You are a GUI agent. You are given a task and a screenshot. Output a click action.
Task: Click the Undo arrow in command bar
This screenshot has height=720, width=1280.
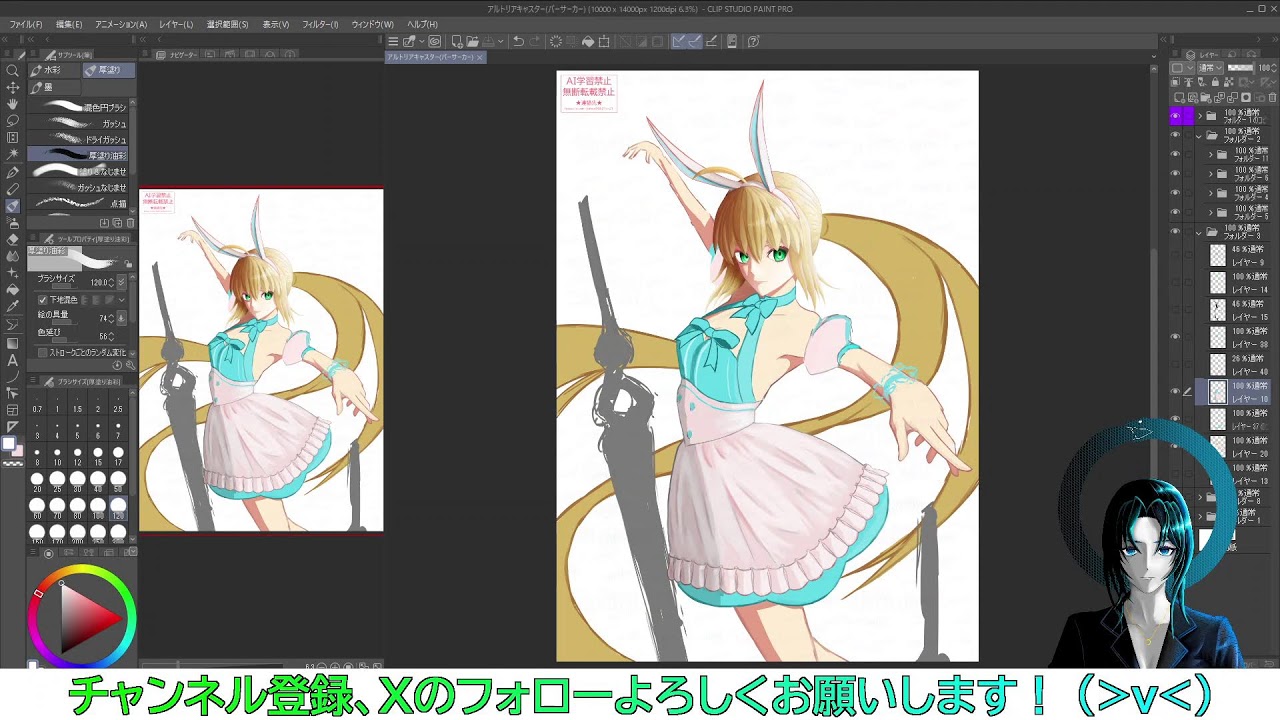click(518, 41)
